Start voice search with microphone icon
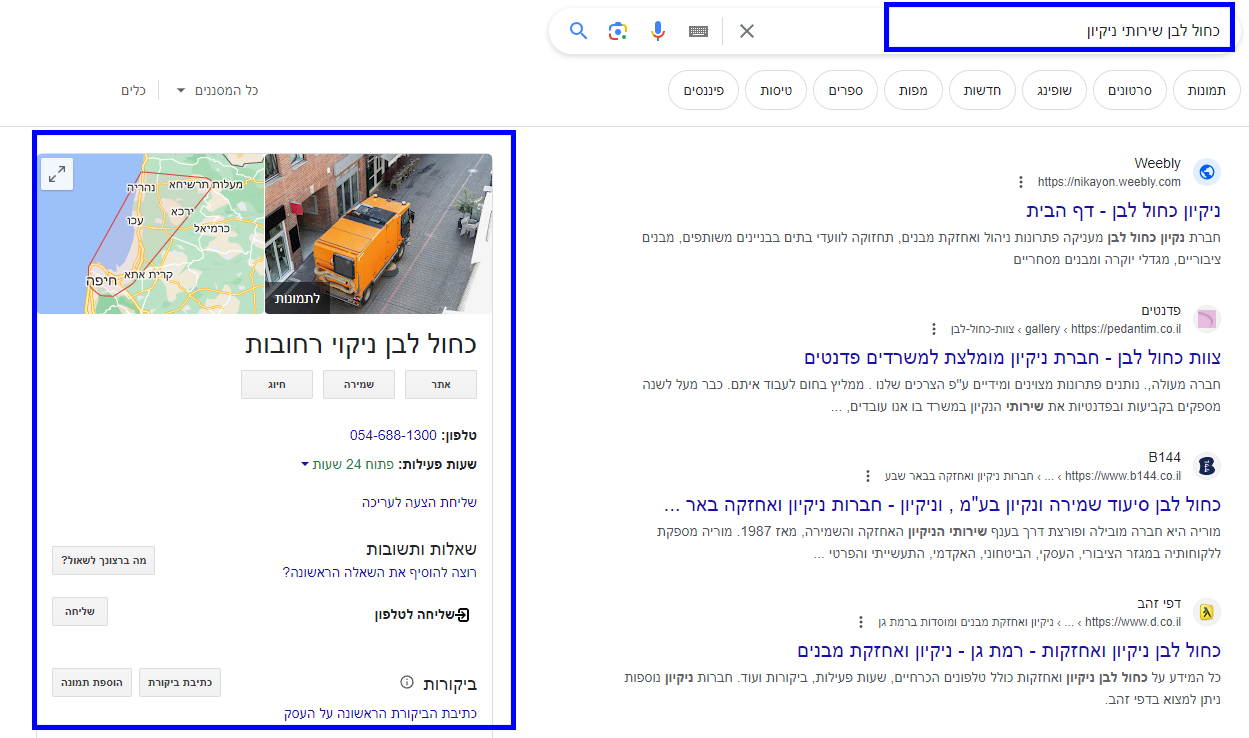 pyautogui.click(x=658, y=31)
